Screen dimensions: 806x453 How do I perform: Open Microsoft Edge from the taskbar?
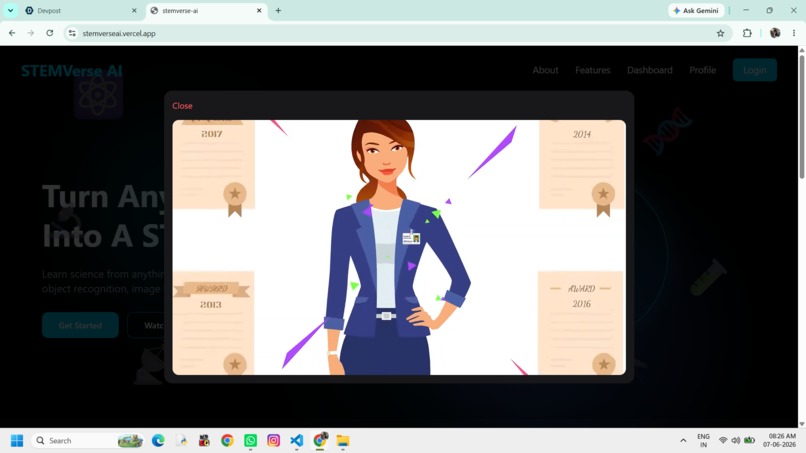[158, 441]
